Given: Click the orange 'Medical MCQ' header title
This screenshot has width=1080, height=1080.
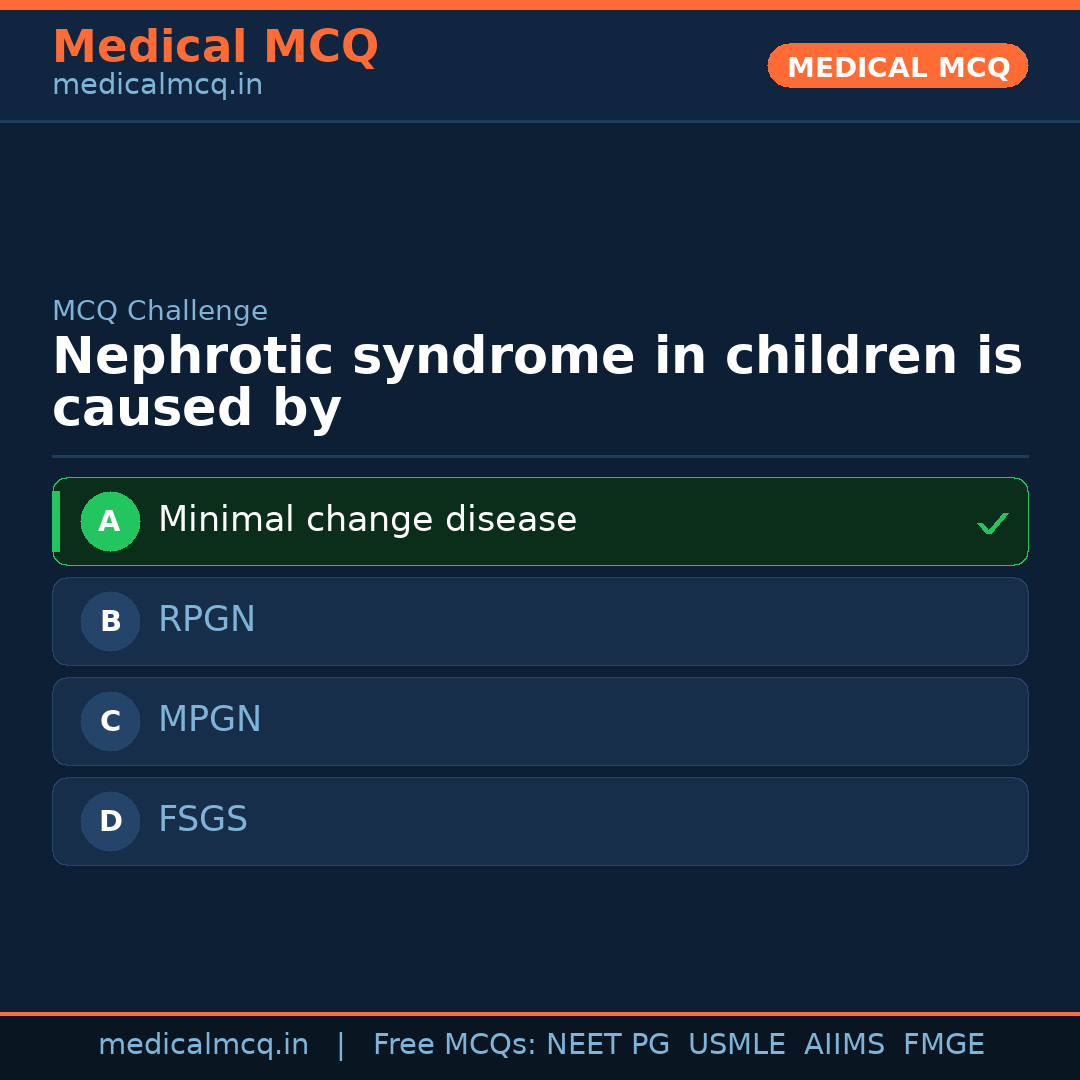Looking at the screenshot, I should click(x=215, y=47).
